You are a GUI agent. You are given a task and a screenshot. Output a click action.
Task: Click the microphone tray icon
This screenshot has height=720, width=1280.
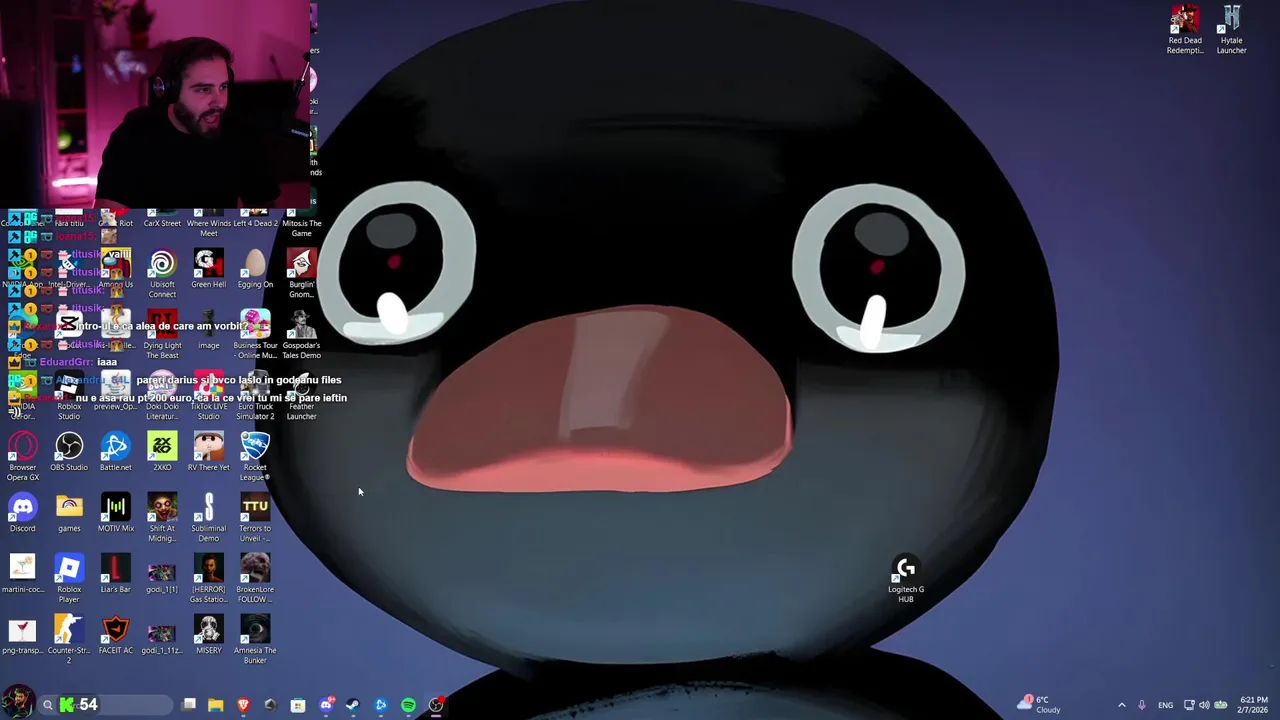pos(1141,705)
